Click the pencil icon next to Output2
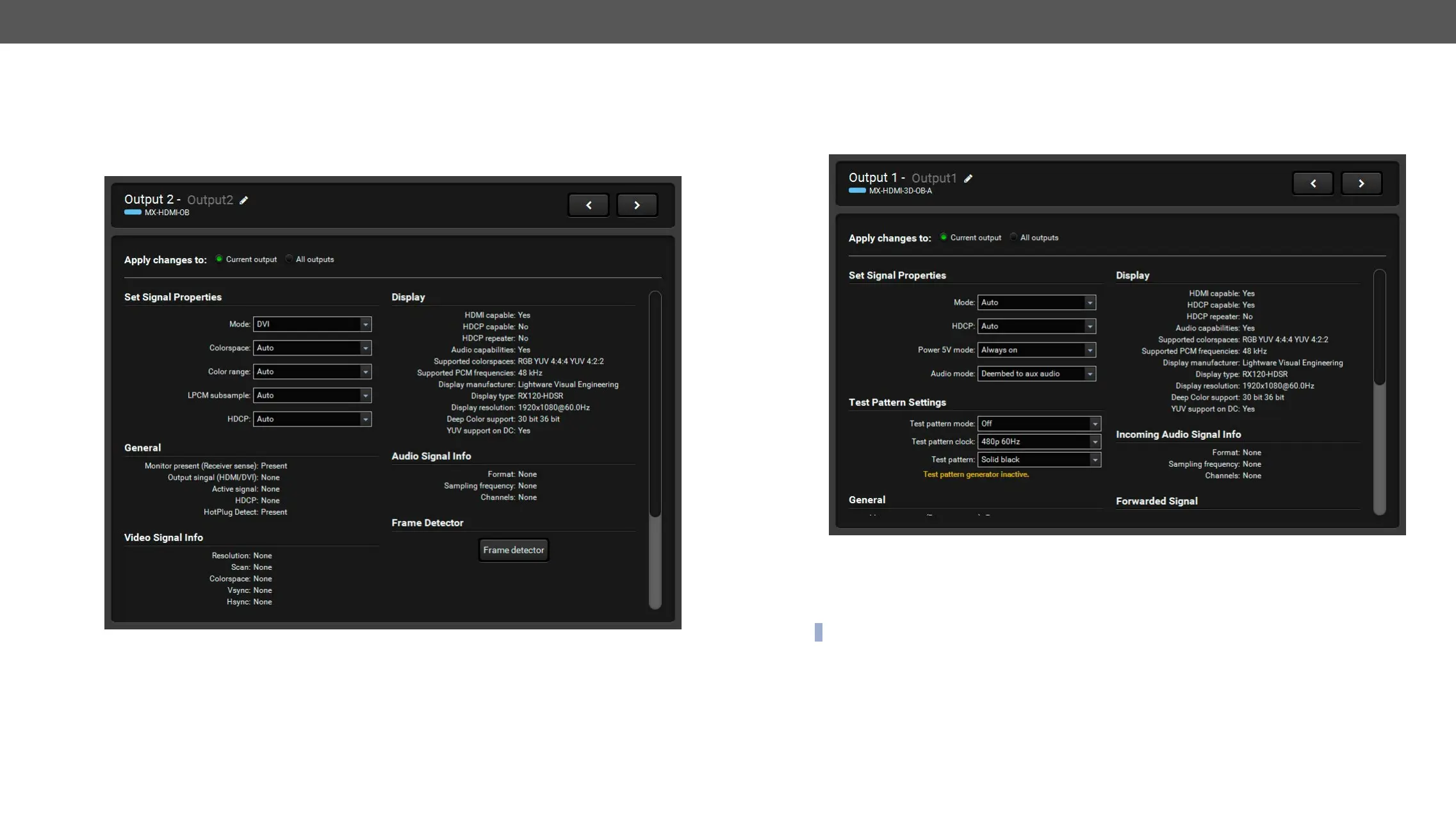 click(244, 200)
